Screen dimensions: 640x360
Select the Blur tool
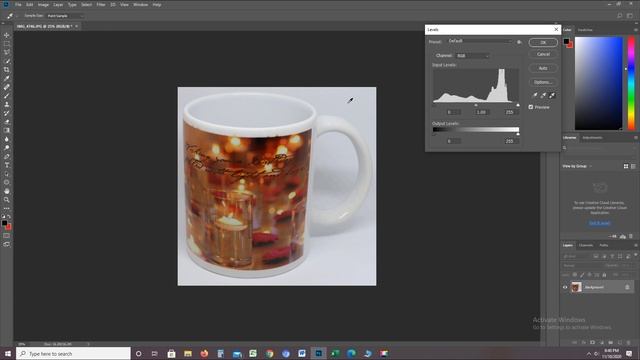pyautogui.click(x=7, y=139)
